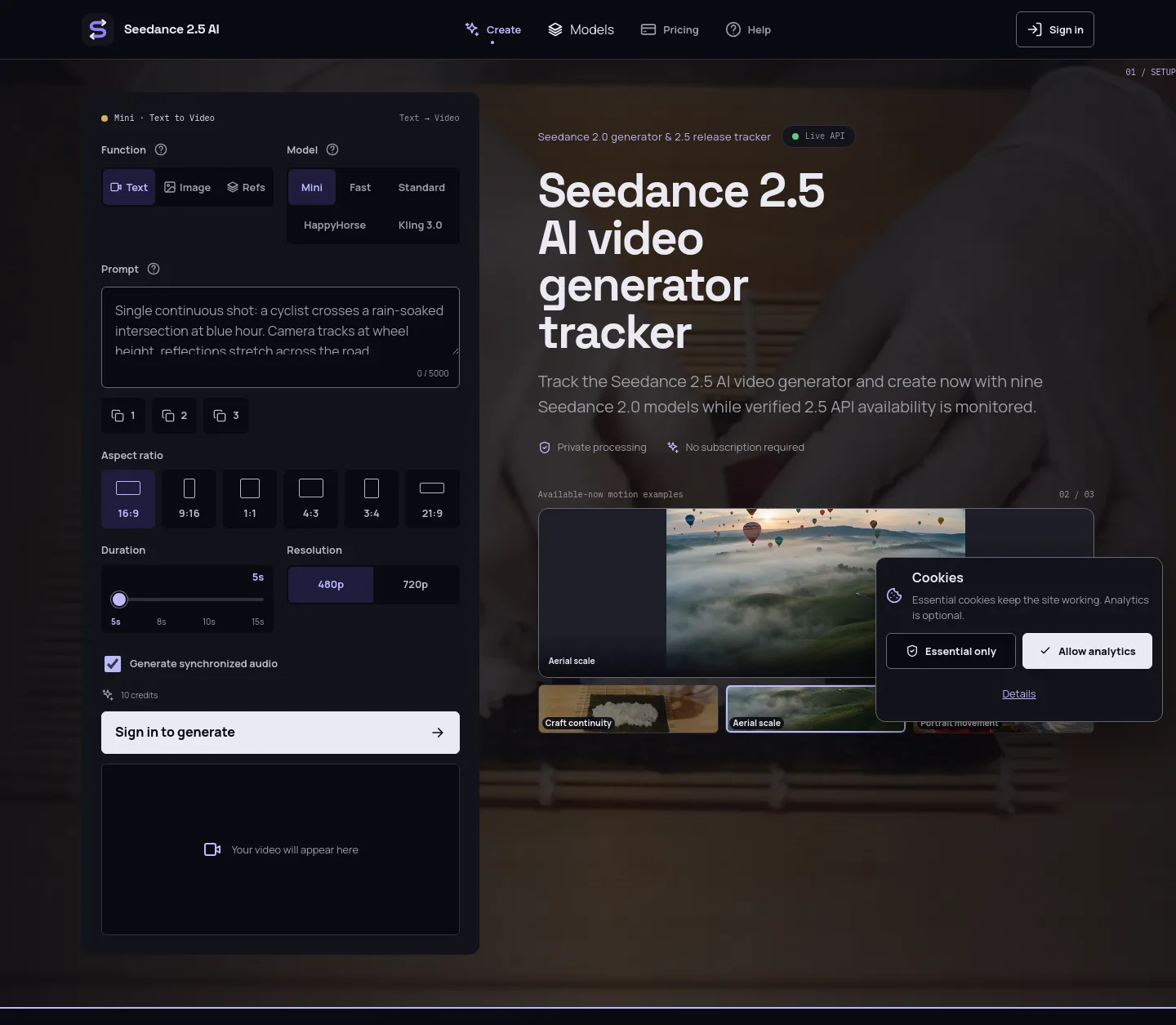The image size is (1176, 1025).
Task: Open the cookie Details link
Action: [x=1019, y=694]
